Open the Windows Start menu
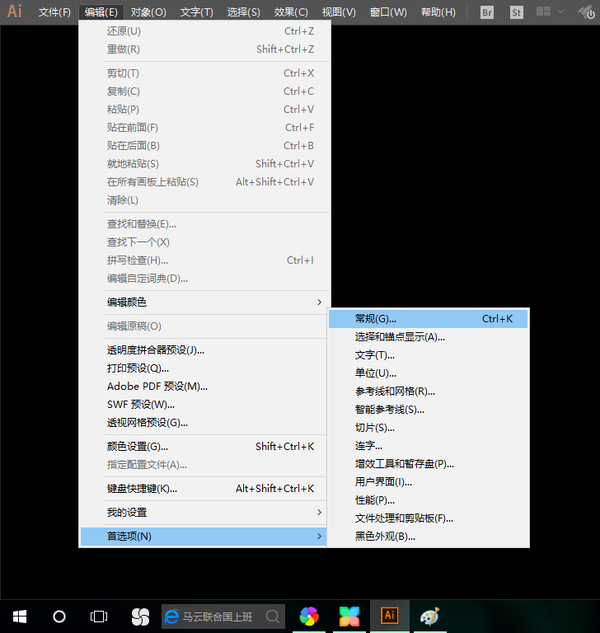The image size is (600, 633). pyautogui.click(x=19, y=616)
